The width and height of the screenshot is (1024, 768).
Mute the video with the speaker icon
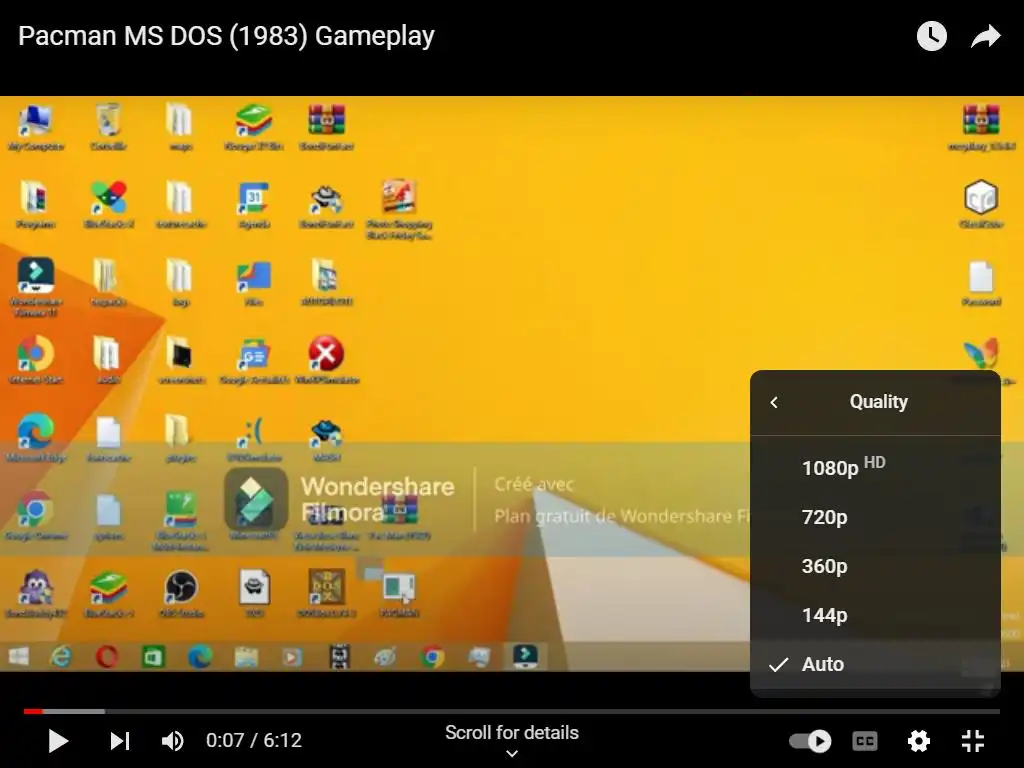172,741
